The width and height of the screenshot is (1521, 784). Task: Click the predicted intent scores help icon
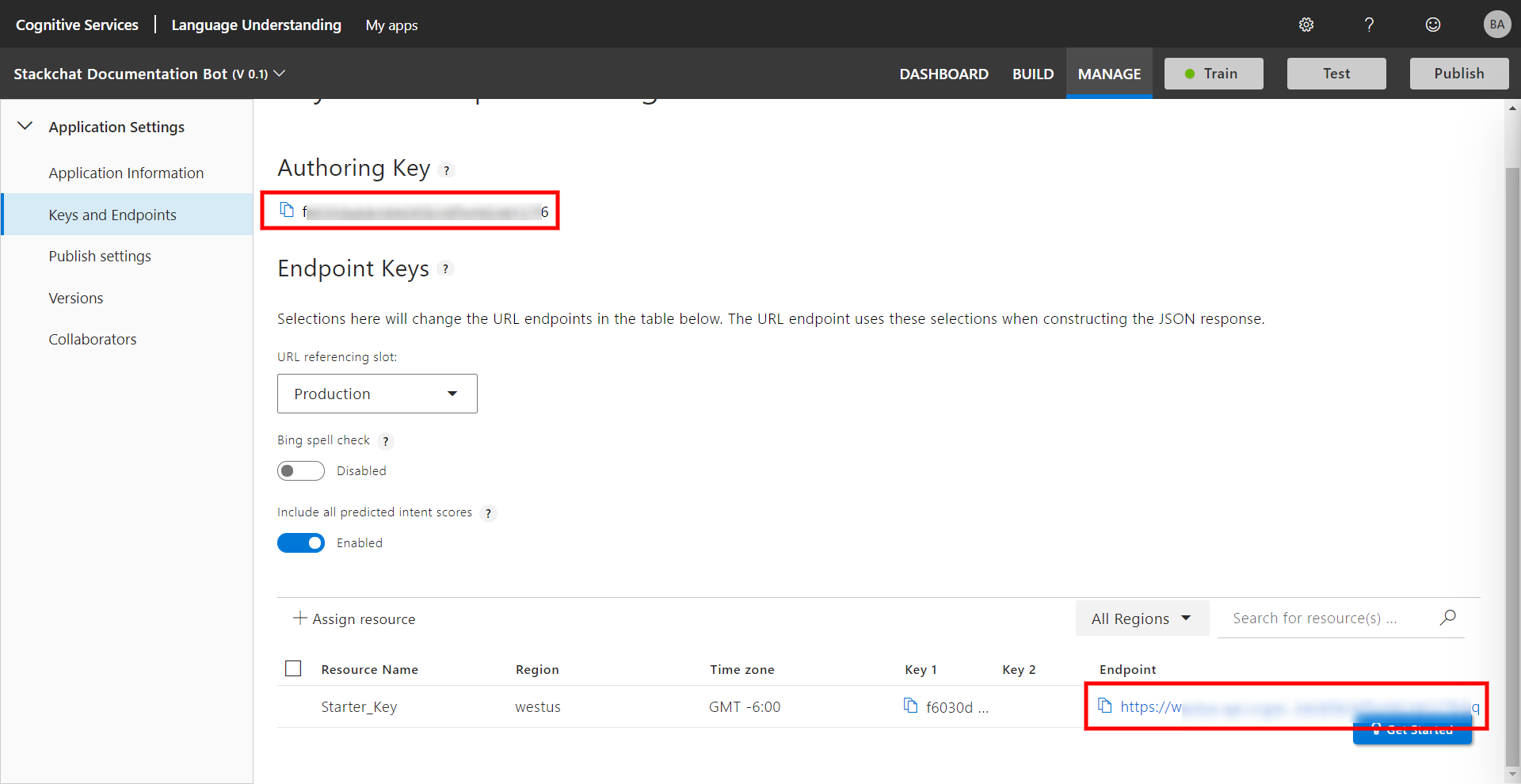coord(489,513)
